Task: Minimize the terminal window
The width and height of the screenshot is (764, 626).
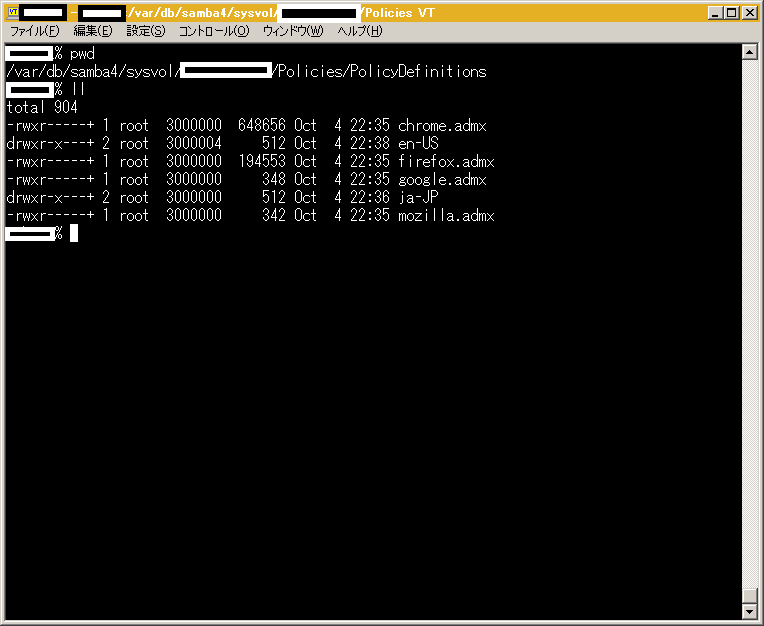Action: pos(715,13)
